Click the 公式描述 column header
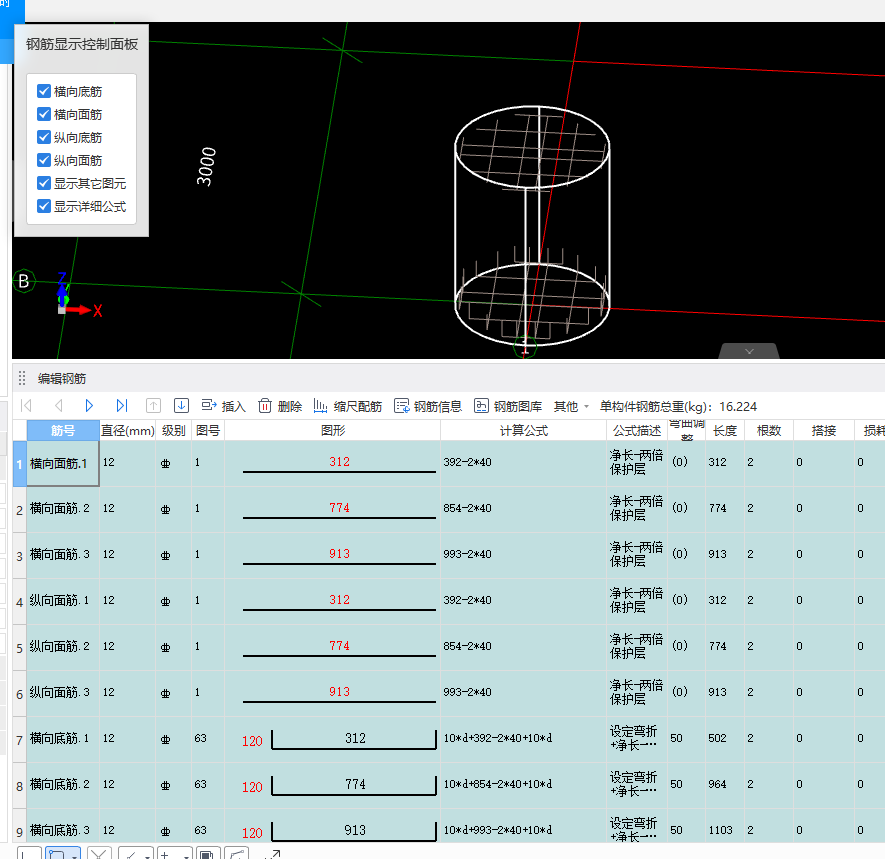 [637, 431]
